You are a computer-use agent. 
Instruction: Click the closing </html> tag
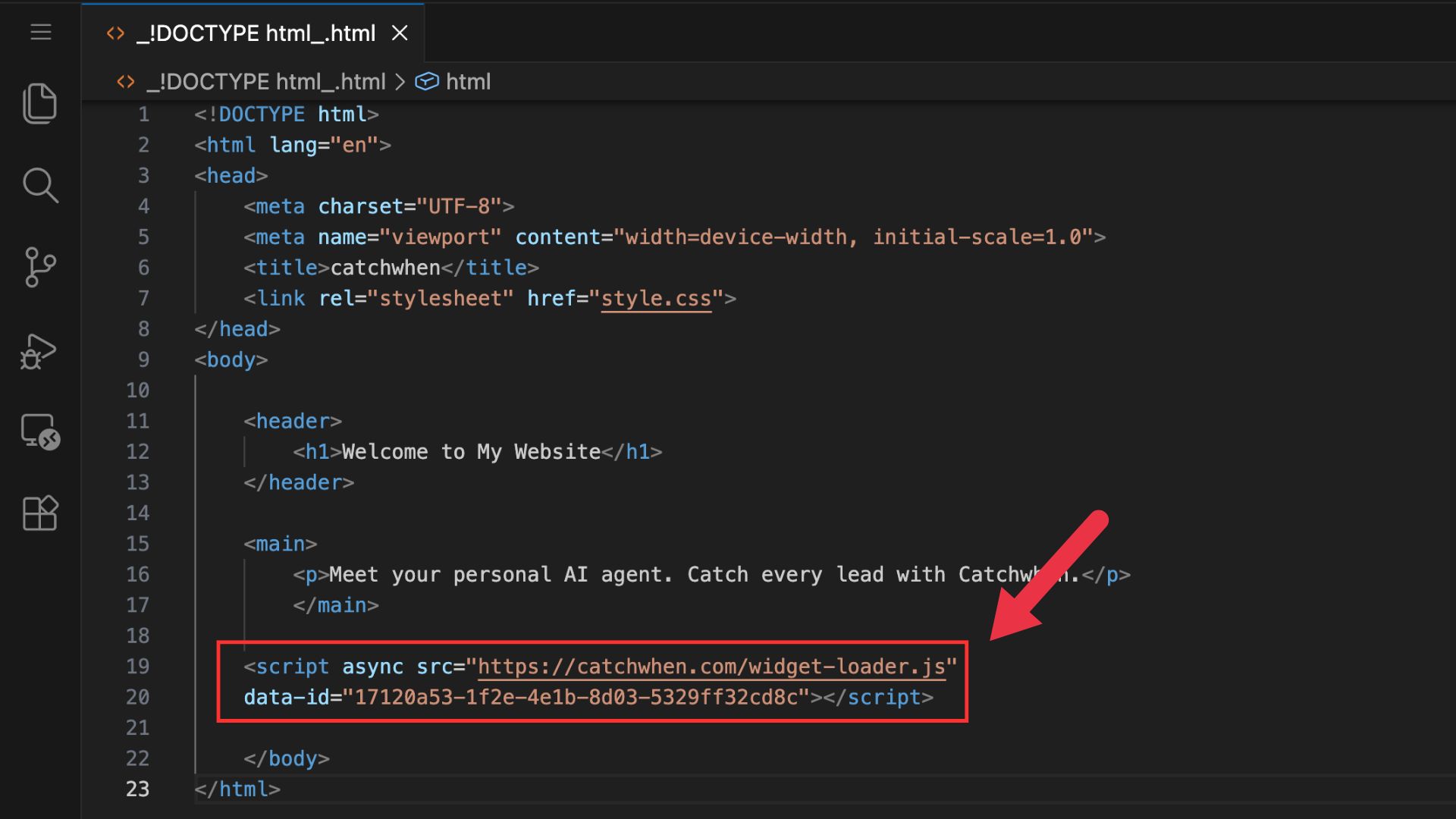point(237,789)
